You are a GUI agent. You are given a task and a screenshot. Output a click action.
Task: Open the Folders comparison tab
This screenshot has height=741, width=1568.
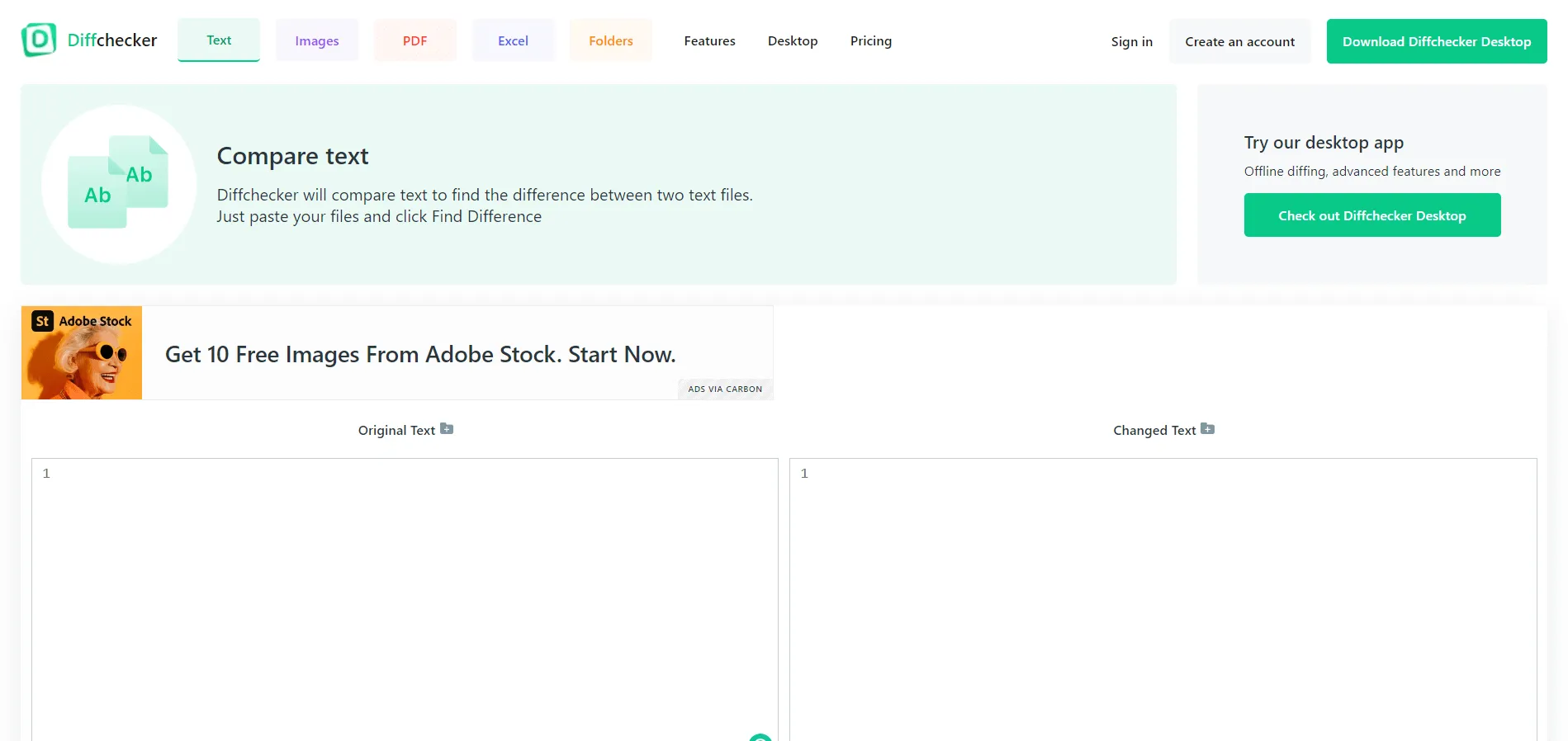coord(611,40)
